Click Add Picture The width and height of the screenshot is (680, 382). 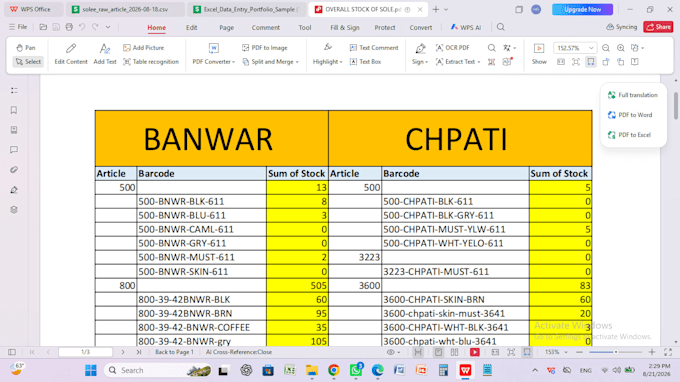pos(144,48)
